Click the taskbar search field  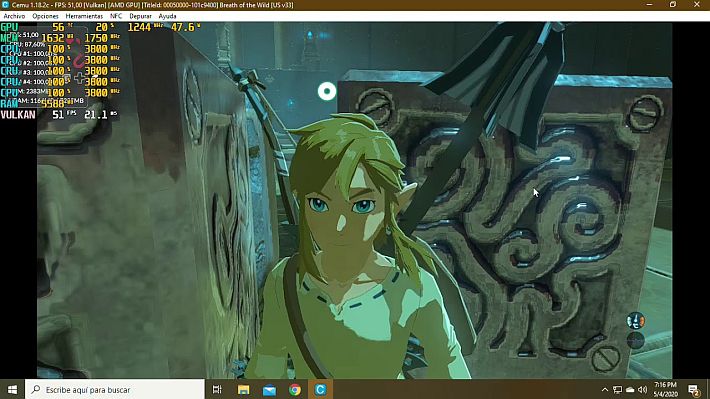coord(115,389)
